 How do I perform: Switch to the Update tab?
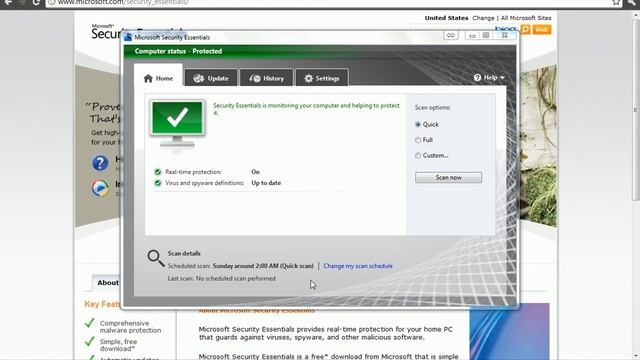tap(211, 78)
